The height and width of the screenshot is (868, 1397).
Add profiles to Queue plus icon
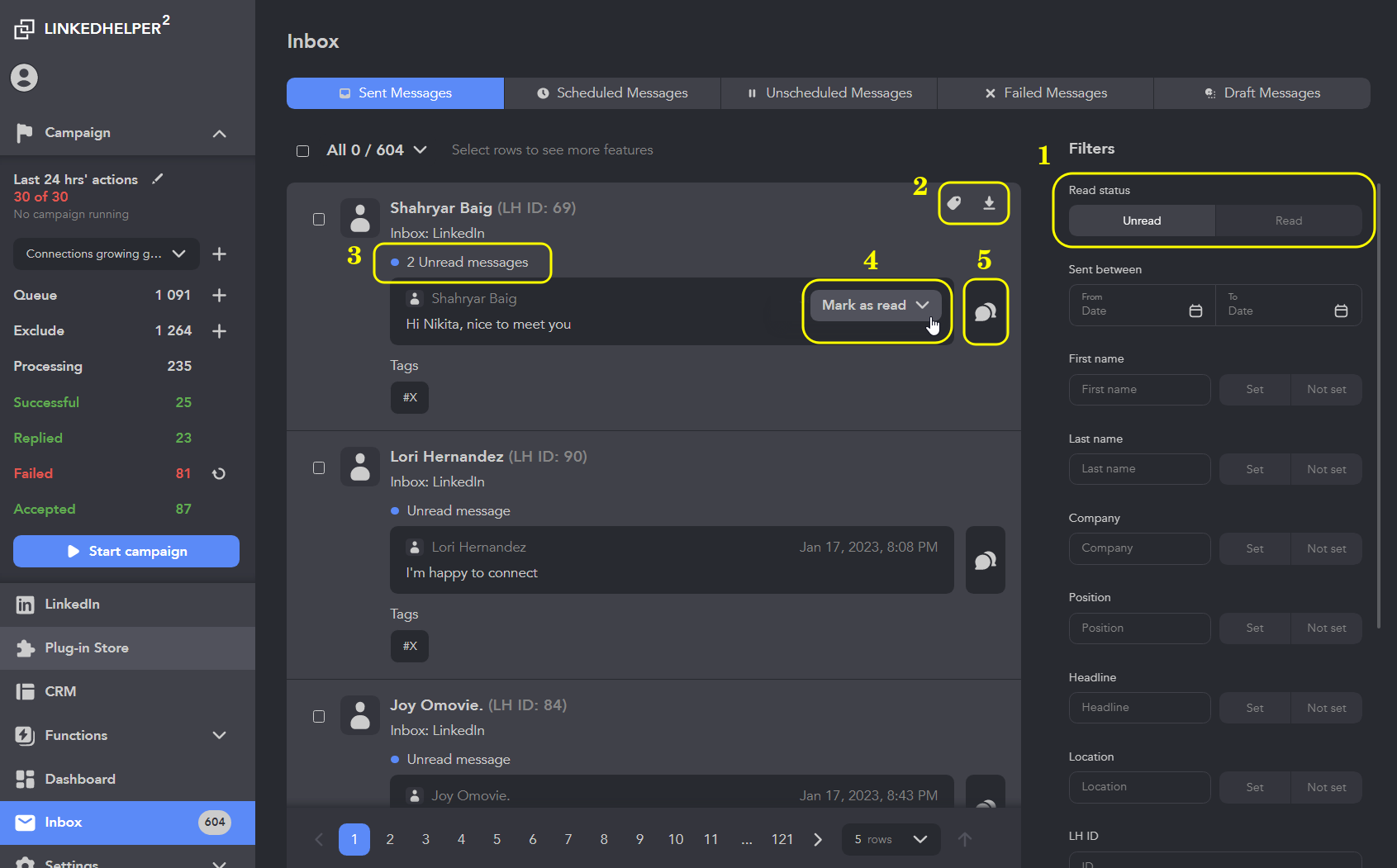point(219,295)
